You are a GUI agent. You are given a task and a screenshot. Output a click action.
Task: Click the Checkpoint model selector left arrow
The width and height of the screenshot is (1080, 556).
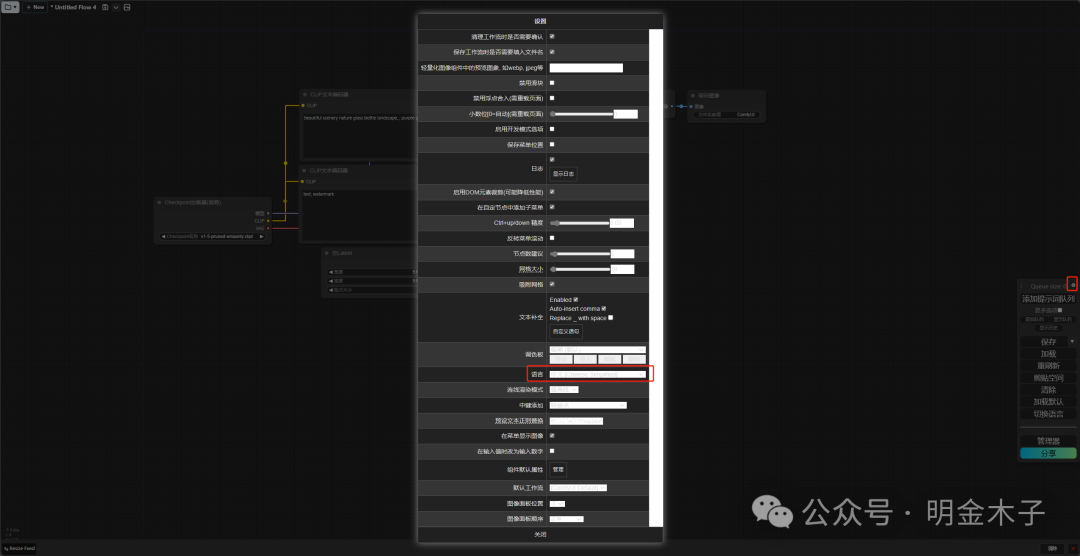pos(163,236)
